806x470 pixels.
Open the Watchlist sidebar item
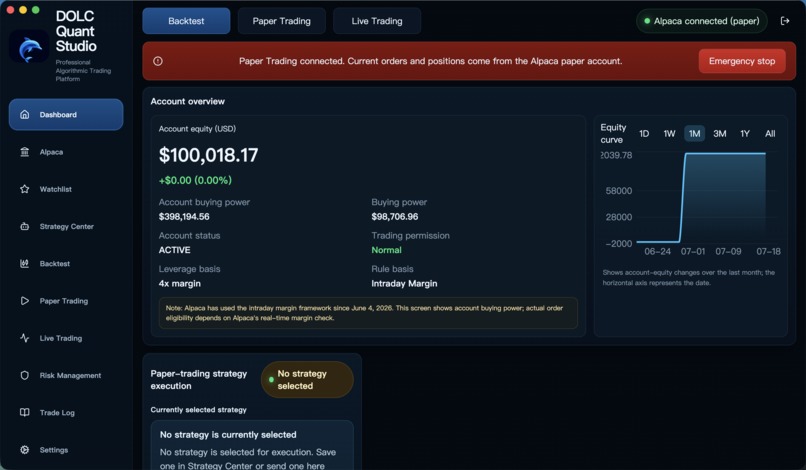[x=66, y=189]
